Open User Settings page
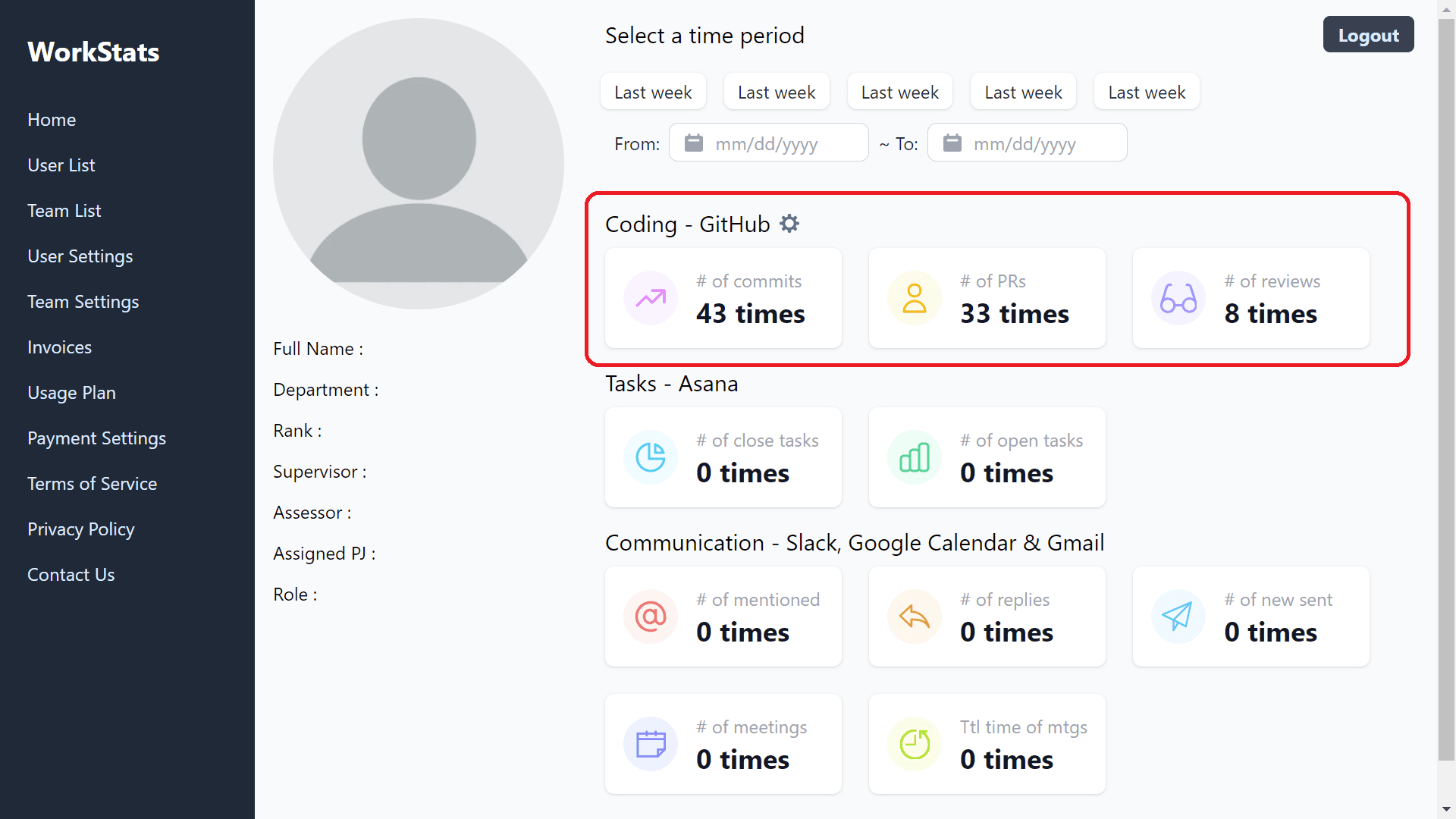The width and height of the screenshot is (1456, 819). coord(80,256)
